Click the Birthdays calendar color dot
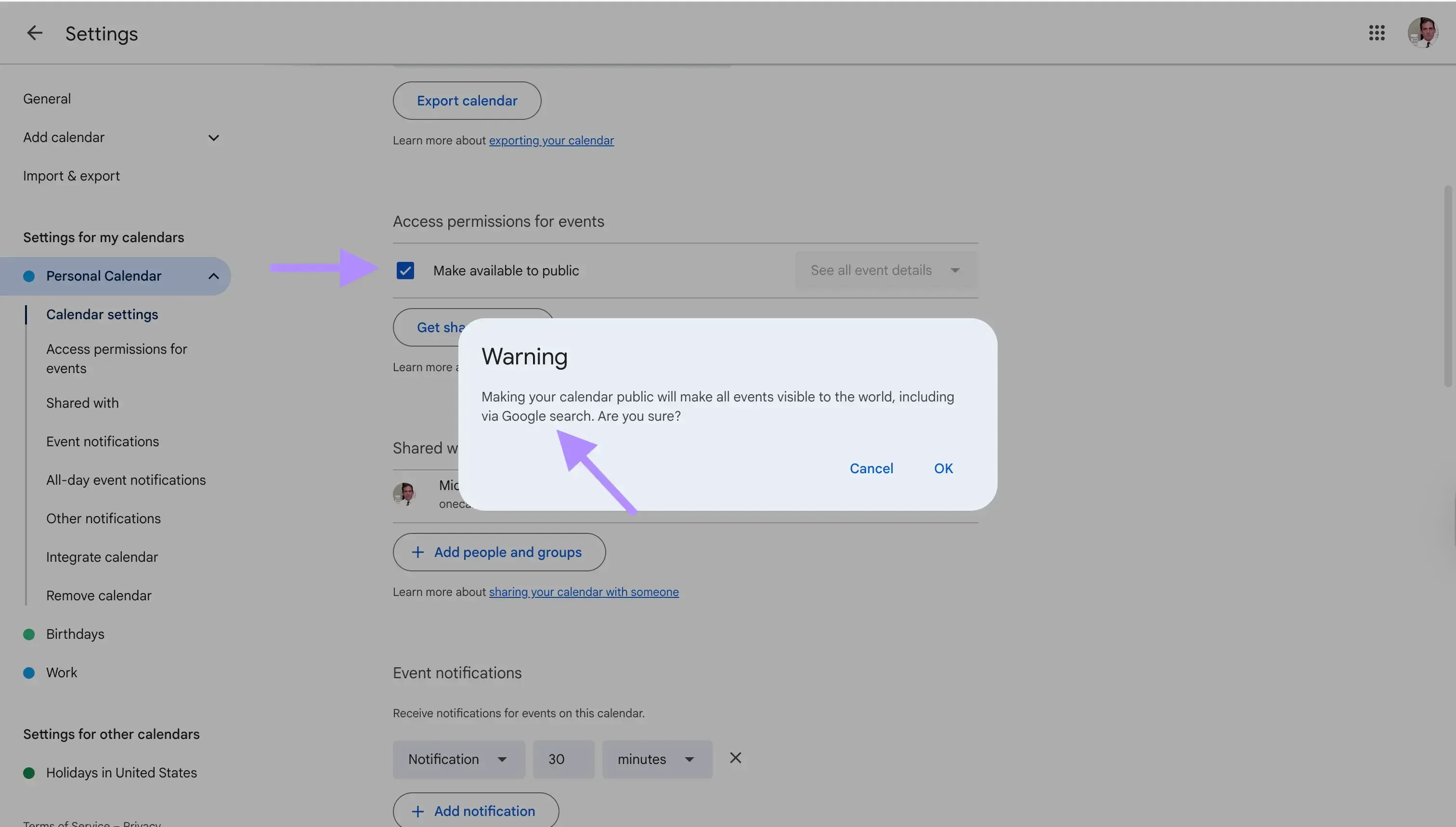The image size is (1456, 827). click(x=29, y=634)
